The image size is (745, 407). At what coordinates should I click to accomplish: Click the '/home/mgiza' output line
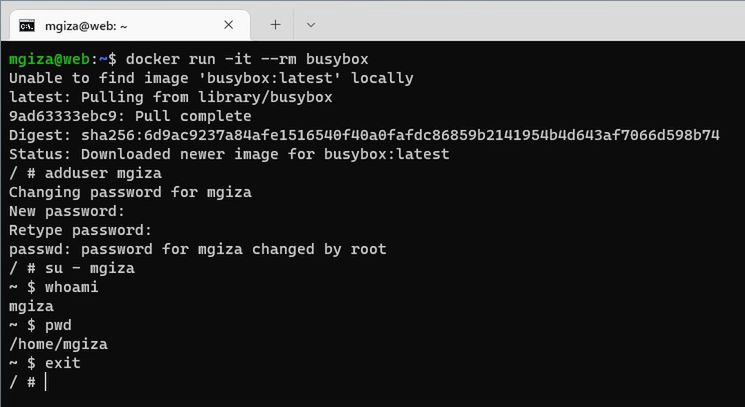(58, 344)
